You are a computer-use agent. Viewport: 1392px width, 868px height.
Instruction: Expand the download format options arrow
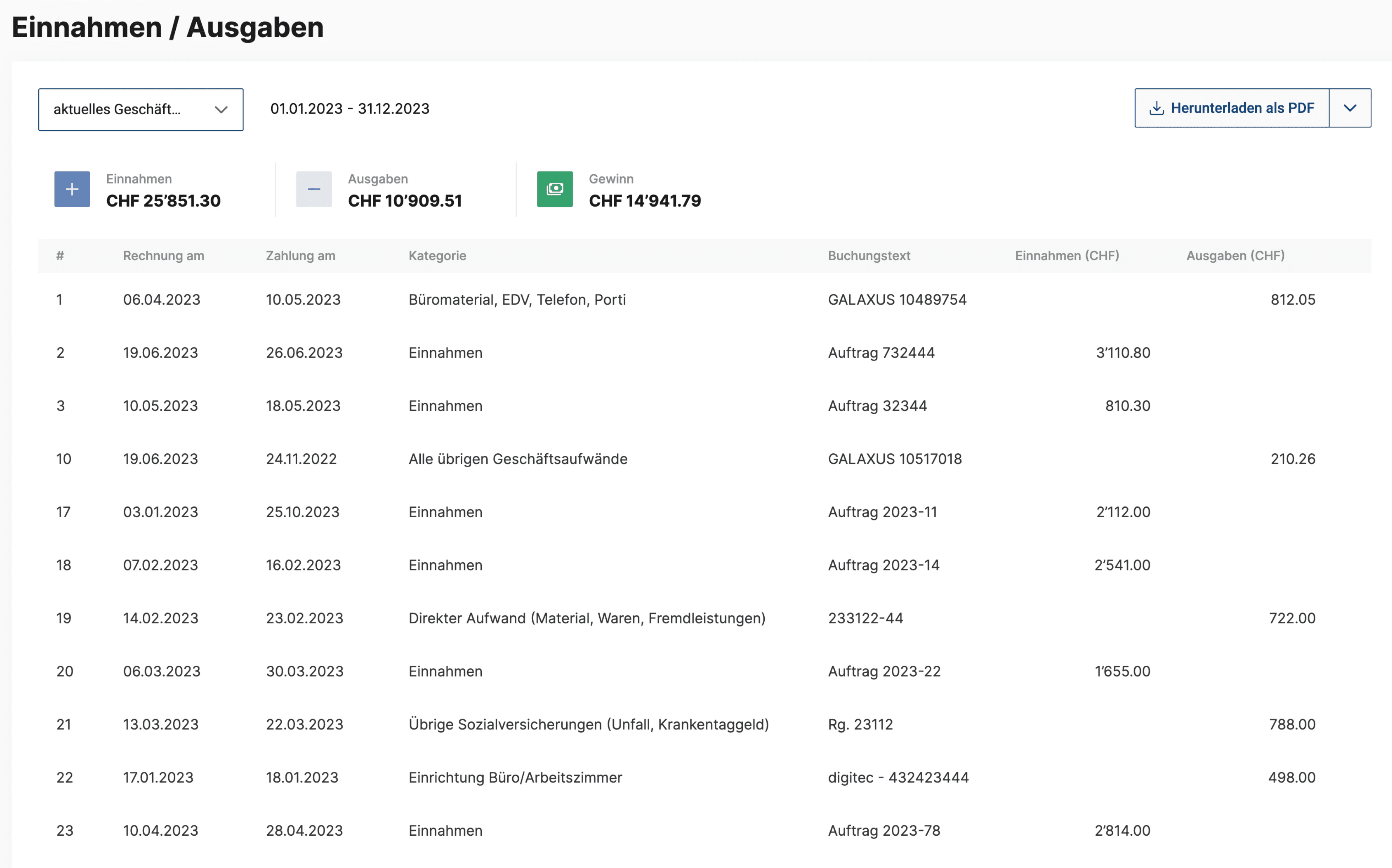pyautogui.click(x=1349, y=108)
